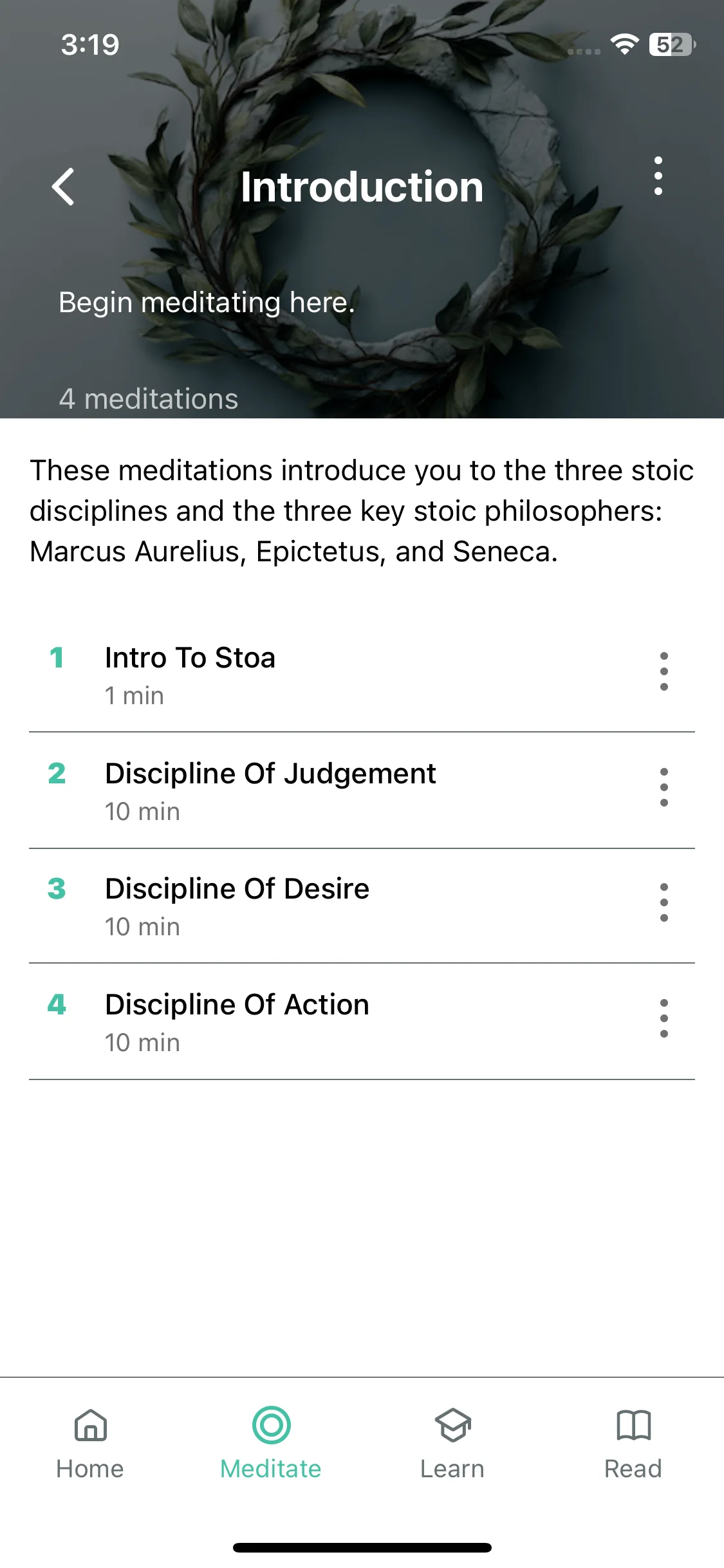Tap the Introduction title

pyautogui.click(x=362, y=187)
